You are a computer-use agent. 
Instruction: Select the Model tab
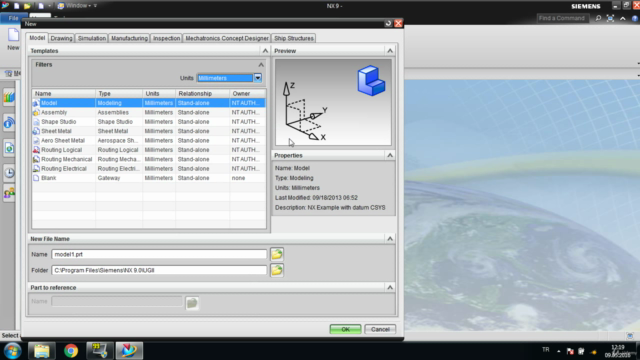click(37, 38)
